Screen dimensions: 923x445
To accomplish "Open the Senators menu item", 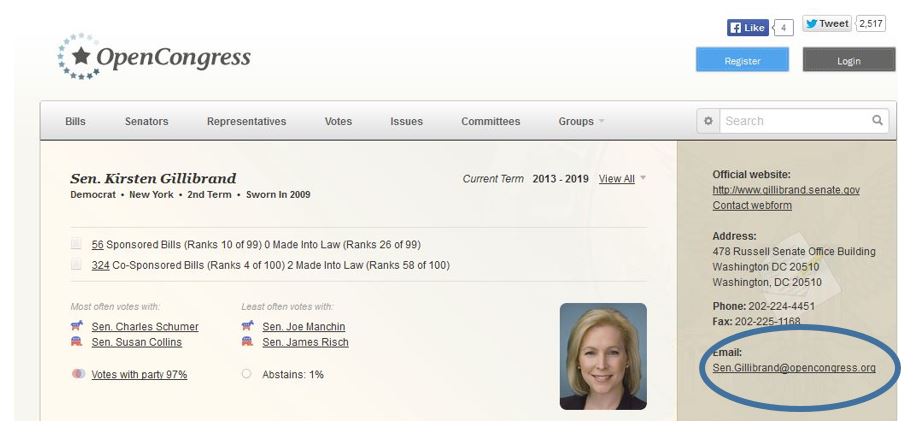I will point(147,121).
